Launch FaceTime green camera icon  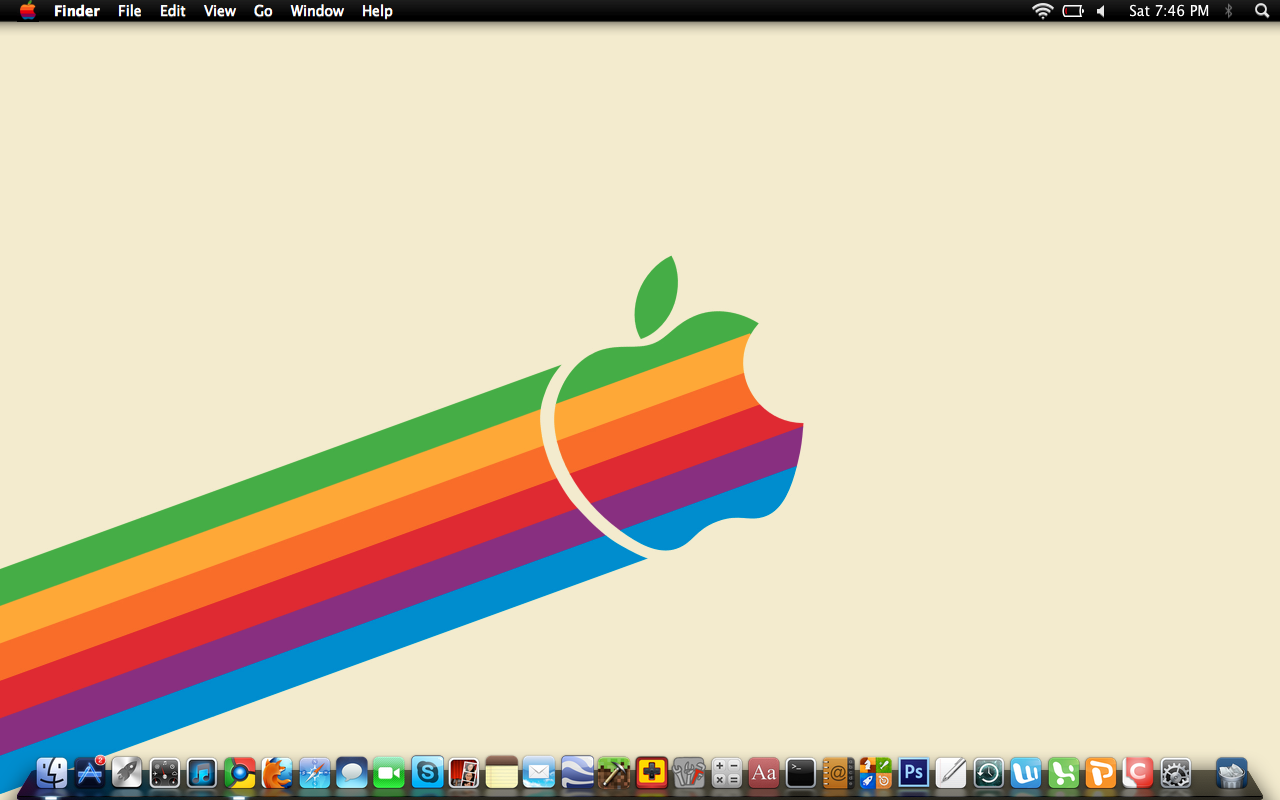click(x=389, y=773)
